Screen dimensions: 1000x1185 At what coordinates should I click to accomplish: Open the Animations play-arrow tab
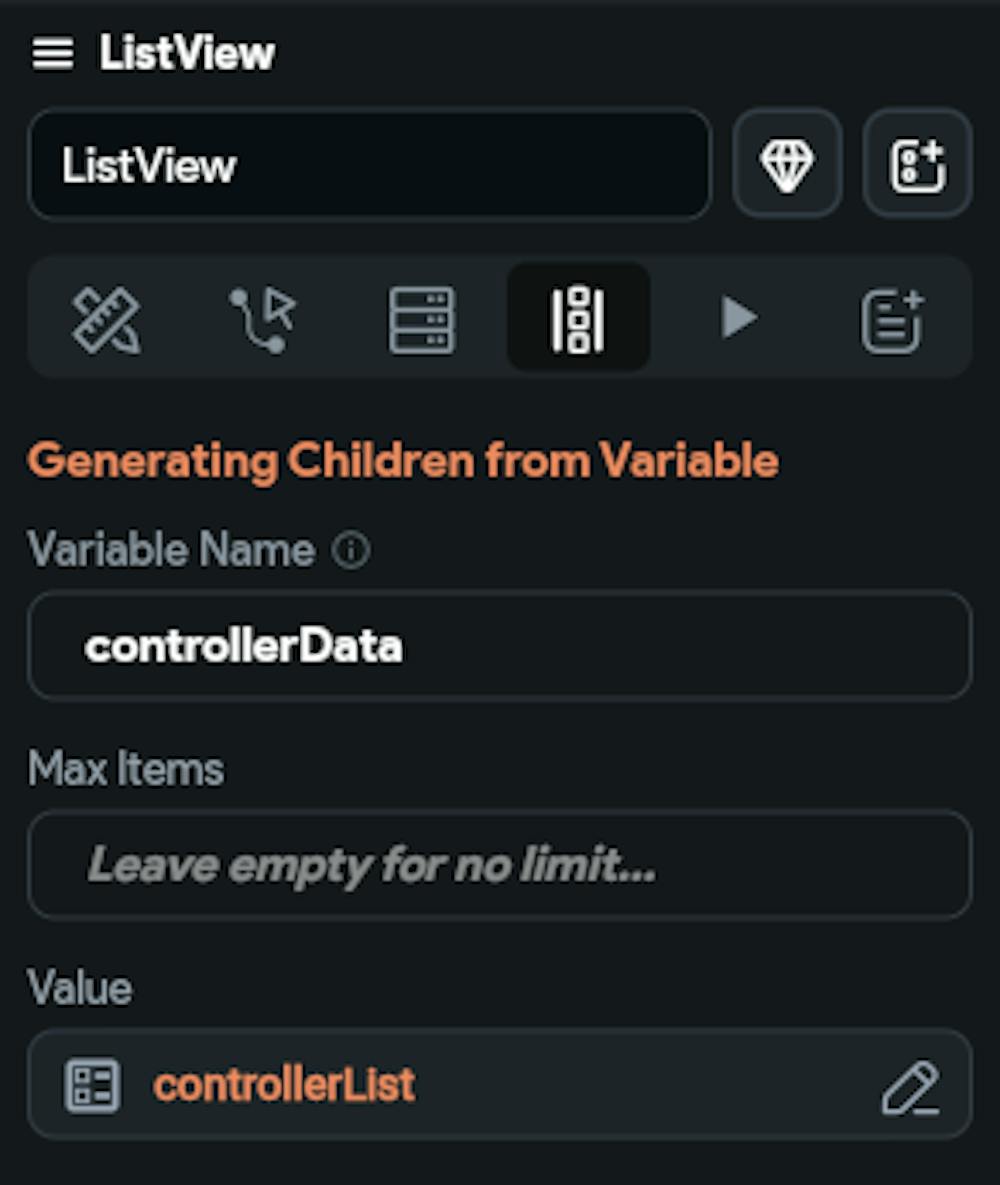pyautogui.click(x=738, y=319)
